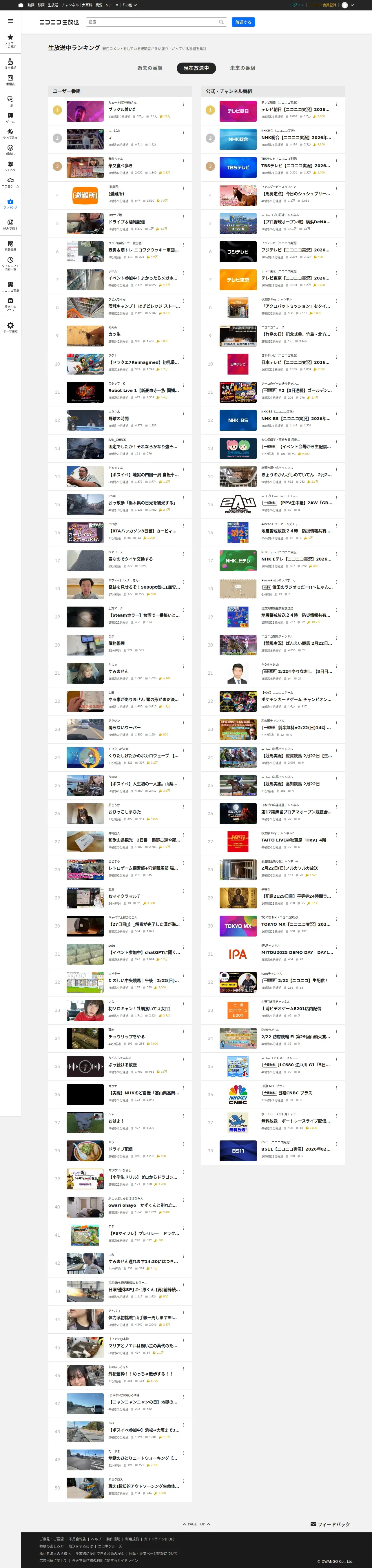Viewport: 372px width, 1568px height.
Task: Open title 土浦ビデオゲームE201店内配信
Action: click(291, 1009)
